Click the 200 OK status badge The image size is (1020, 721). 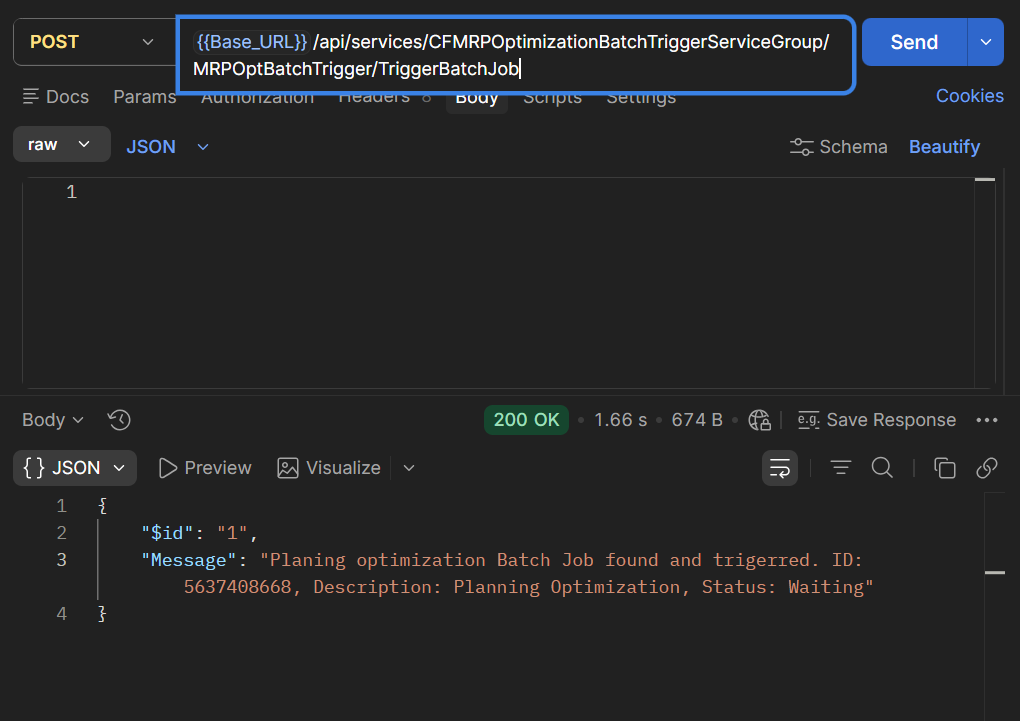click(x=526, y=420)
